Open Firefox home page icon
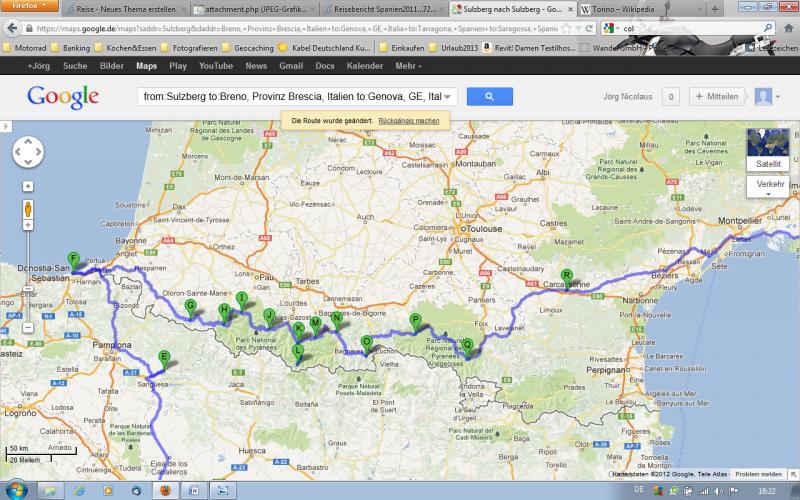This screenshot has width=800, height=500. 789,29
